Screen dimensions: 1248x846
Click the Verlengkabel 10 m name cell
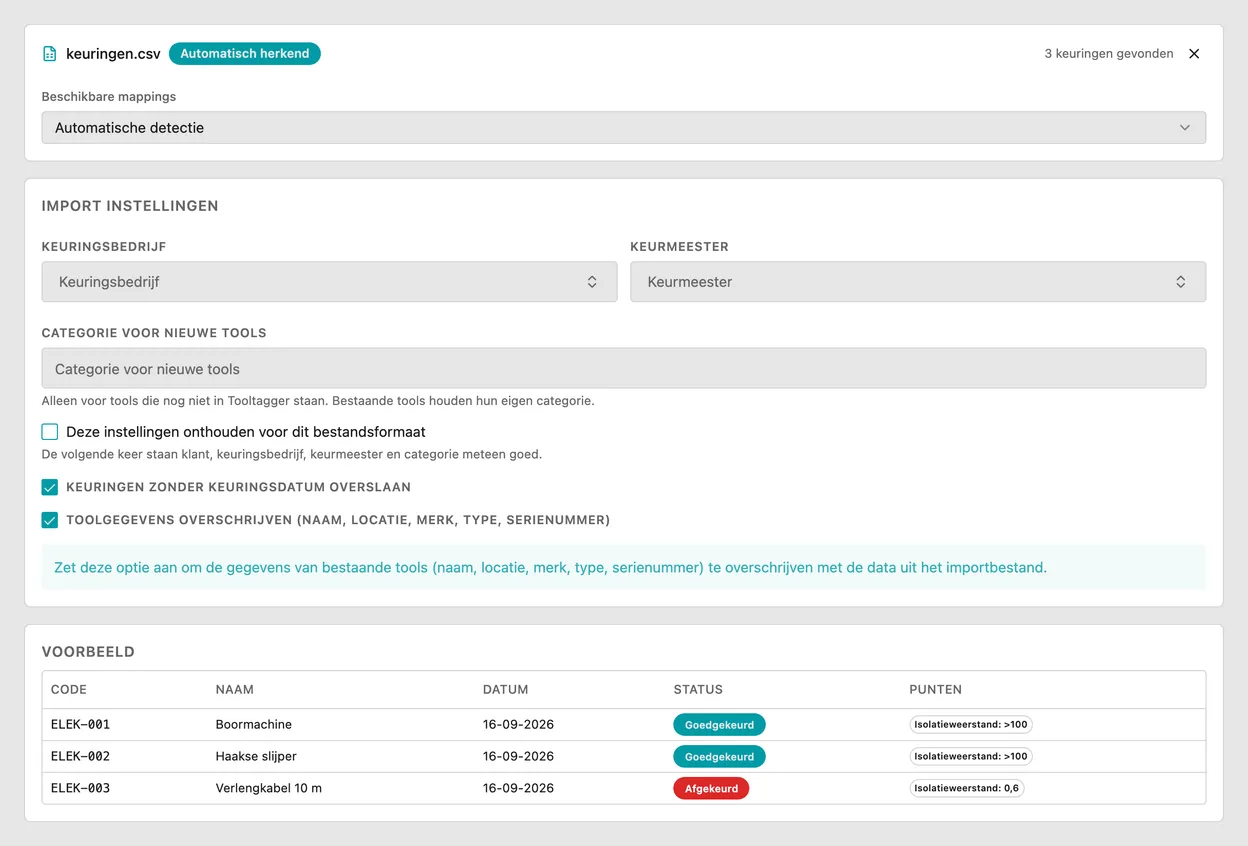tap(269, 789)
